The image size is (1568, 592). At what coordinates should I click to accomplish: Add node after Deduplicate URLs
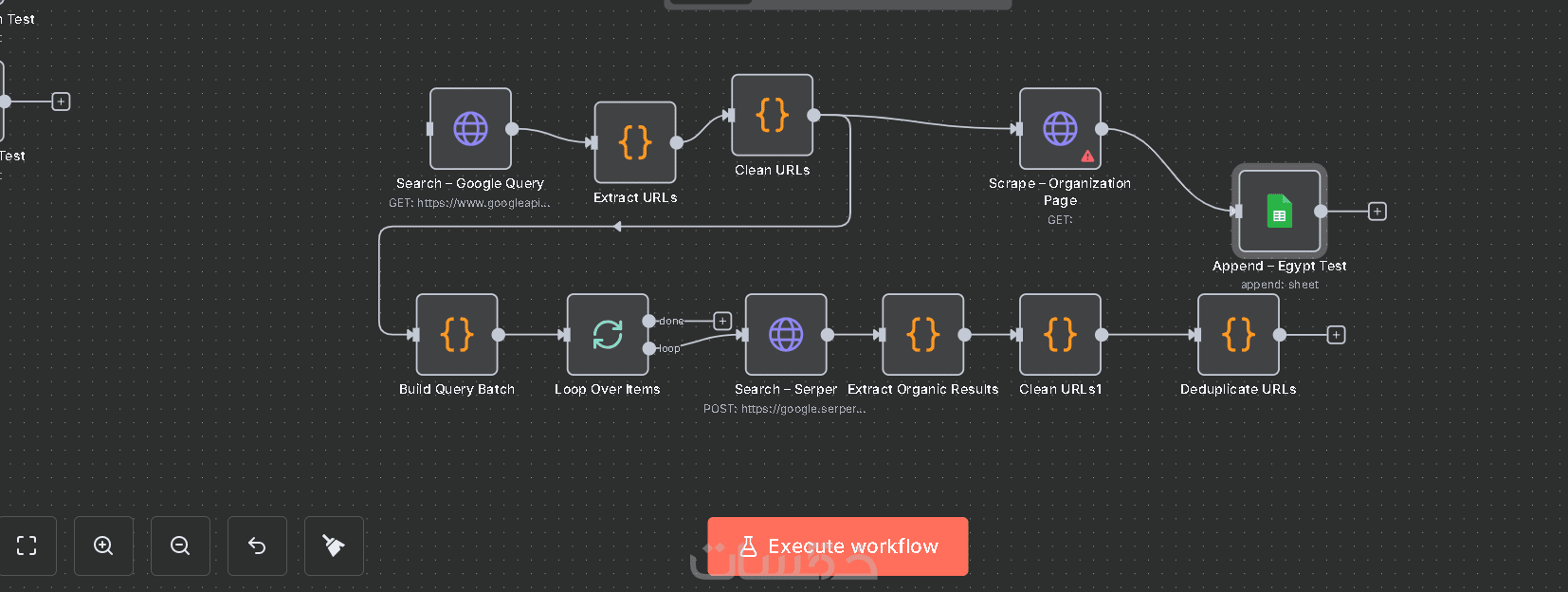pyautogui.click(x=1336, y=335)
